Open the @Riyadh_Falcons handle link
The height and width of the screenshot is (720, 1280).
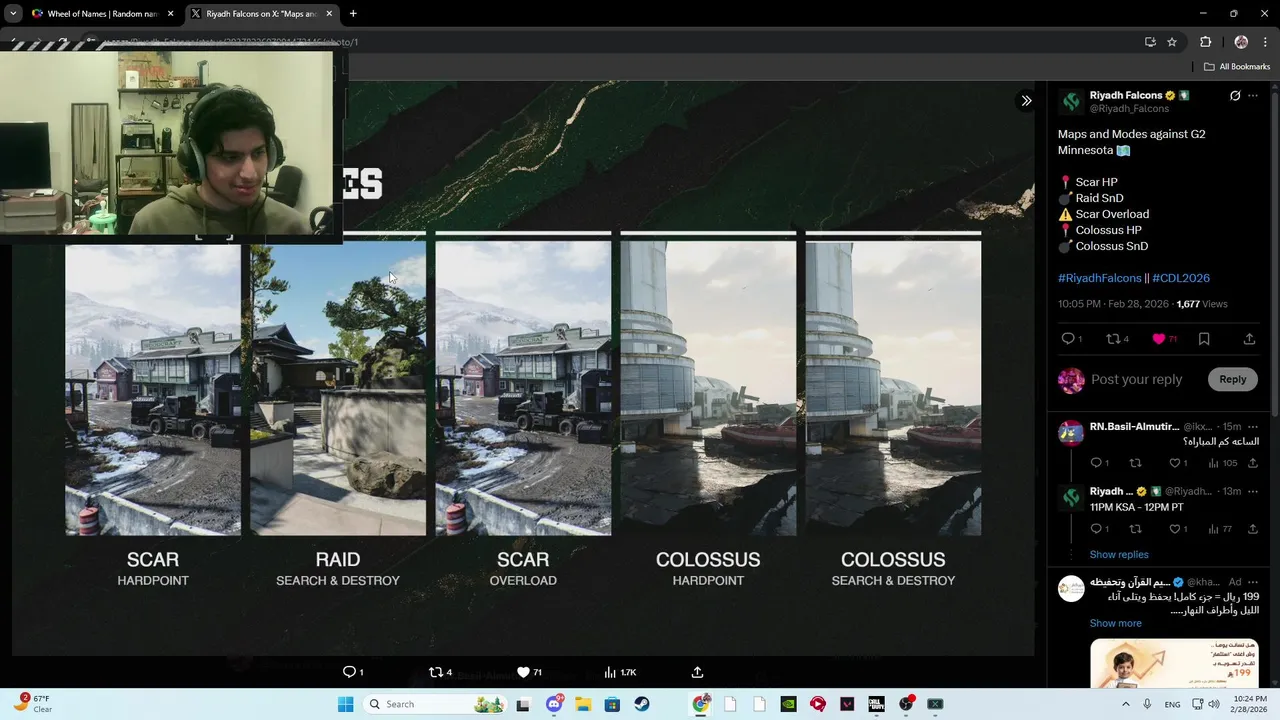click(1129, 108)
